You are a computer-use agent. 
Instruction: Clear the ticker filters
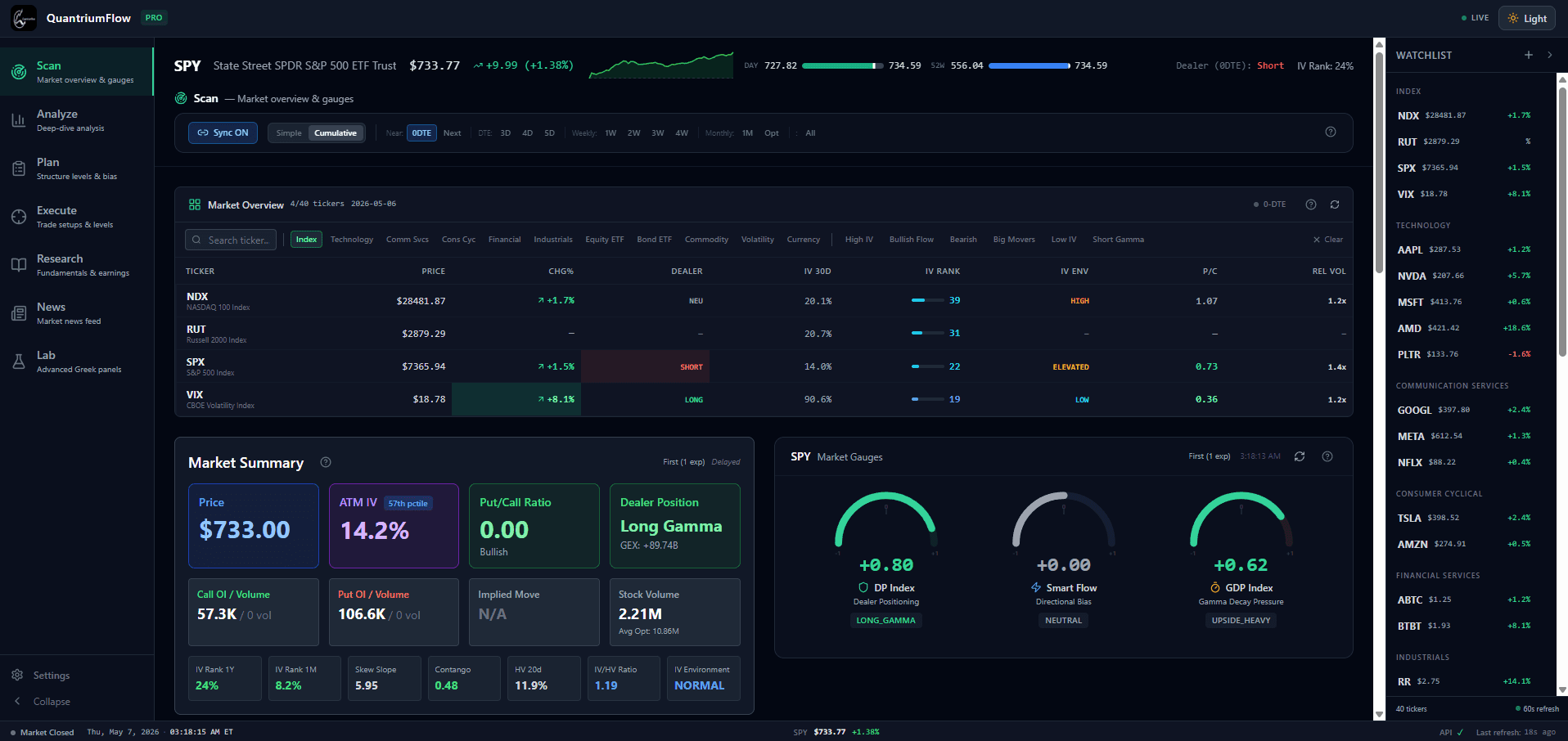coord(1328,240)
